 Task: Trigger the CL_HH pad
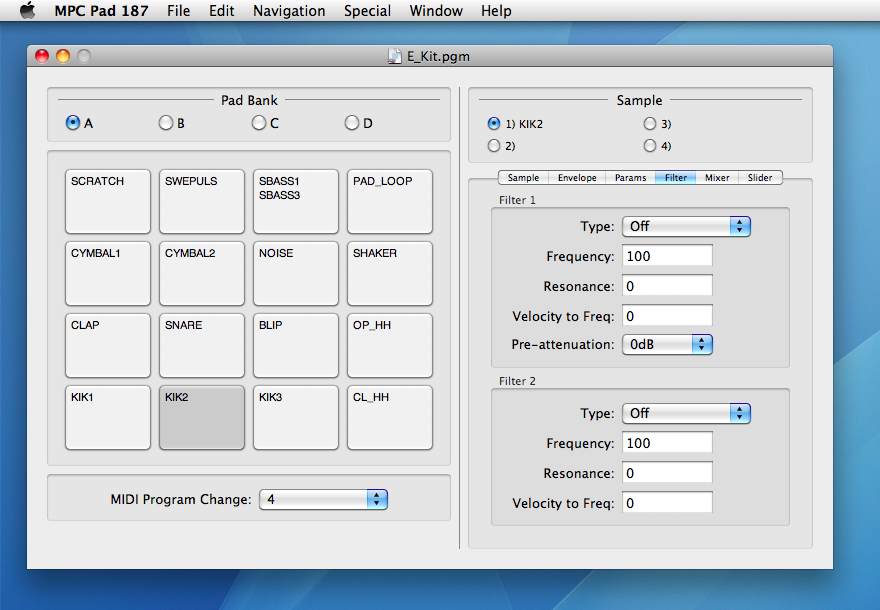pos(391,417)
